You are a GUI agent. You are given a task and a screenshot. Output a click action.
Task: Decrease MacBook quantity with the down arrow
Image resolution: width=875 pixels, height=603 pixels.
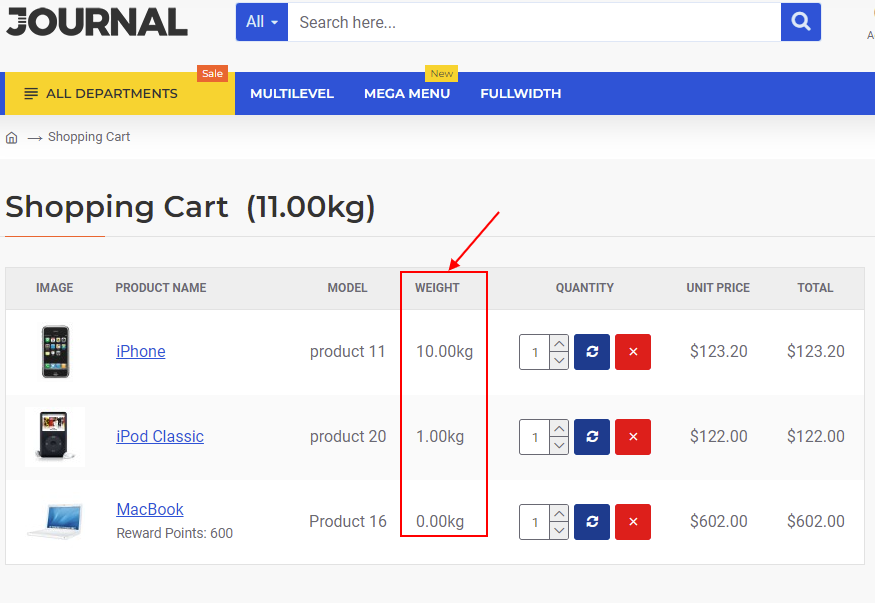pyautogui.click(x=559, y=529)
